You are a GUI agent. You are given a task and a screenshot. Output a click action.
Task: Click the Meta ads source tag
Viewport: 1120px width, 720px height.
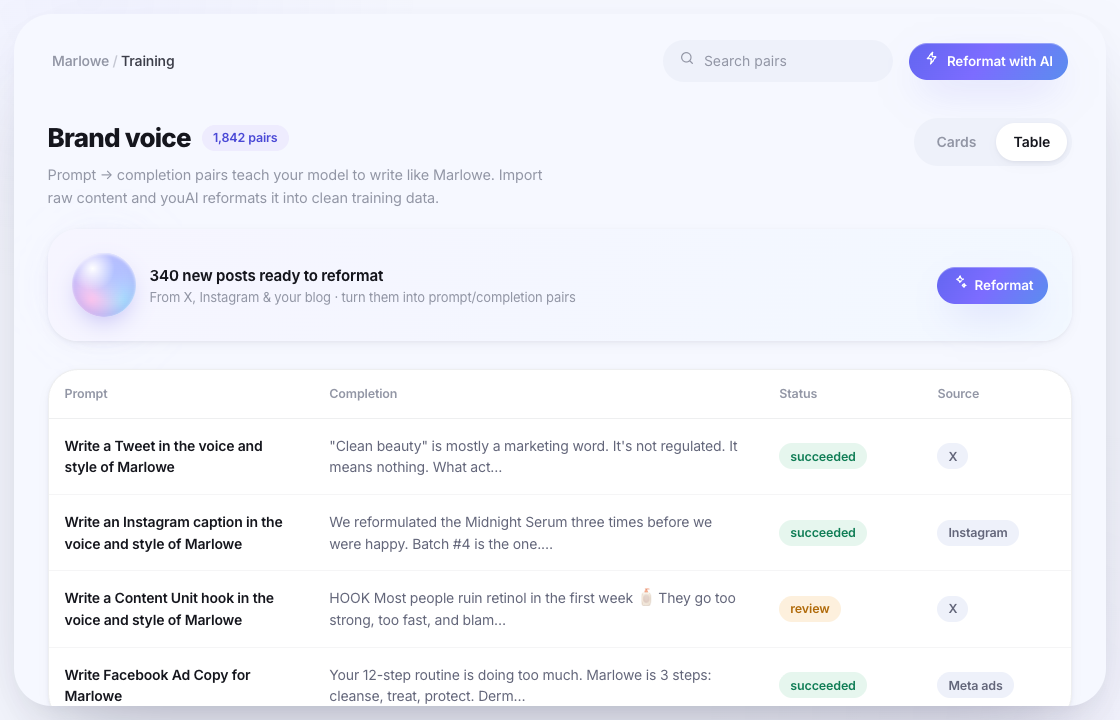click(975, 686)
